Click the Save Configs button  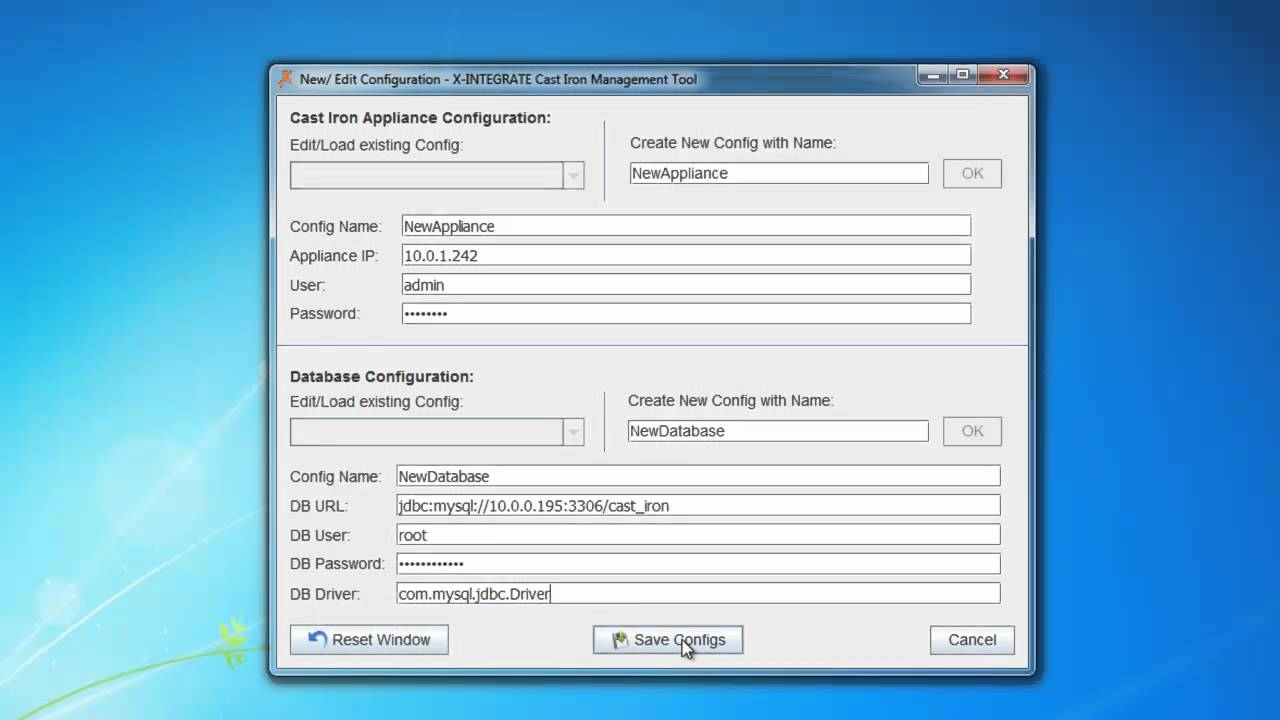[x=668, y=640]
